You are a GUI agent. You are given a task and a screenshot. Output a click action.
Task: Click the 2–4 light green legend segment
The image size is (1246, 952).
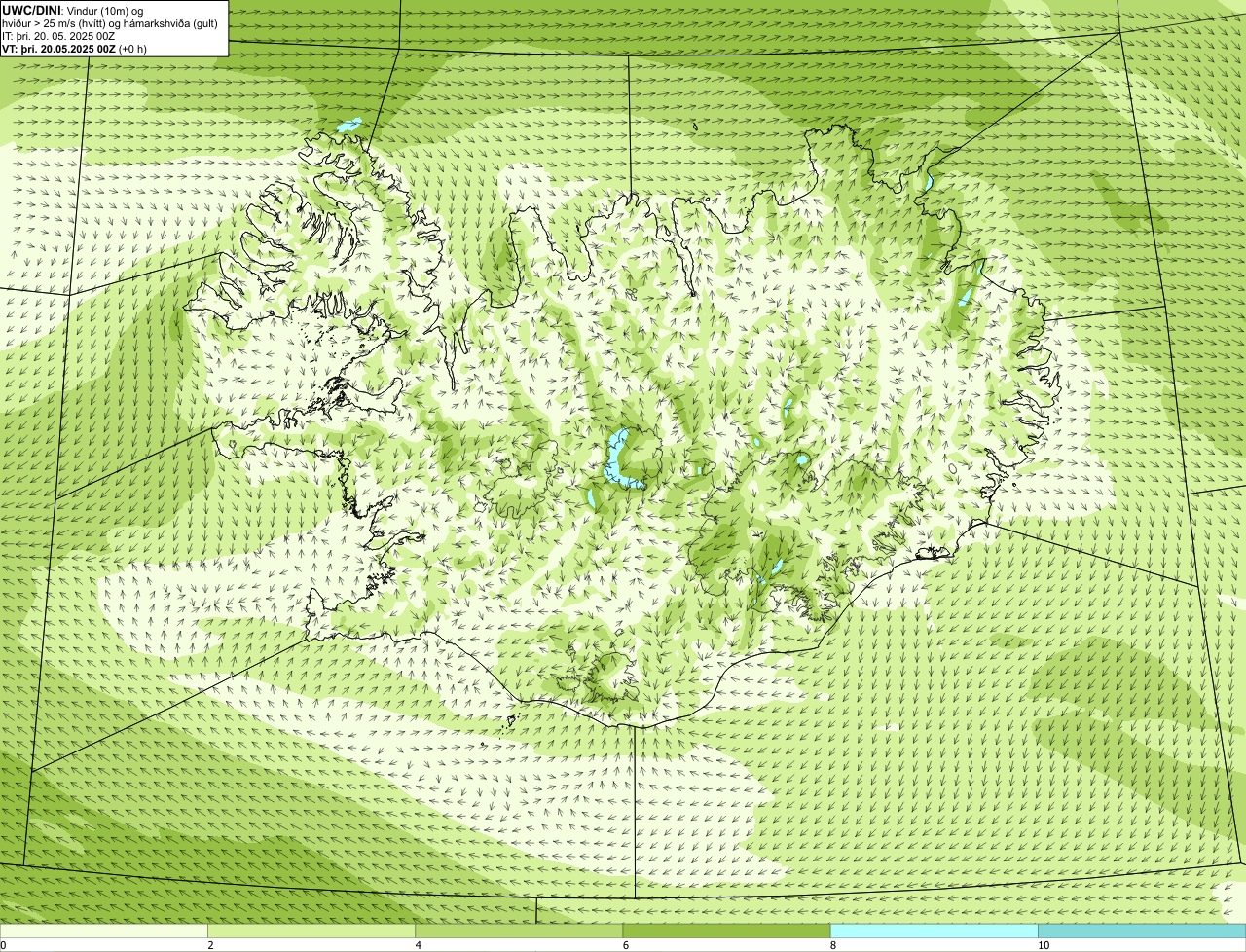point(311,932)
